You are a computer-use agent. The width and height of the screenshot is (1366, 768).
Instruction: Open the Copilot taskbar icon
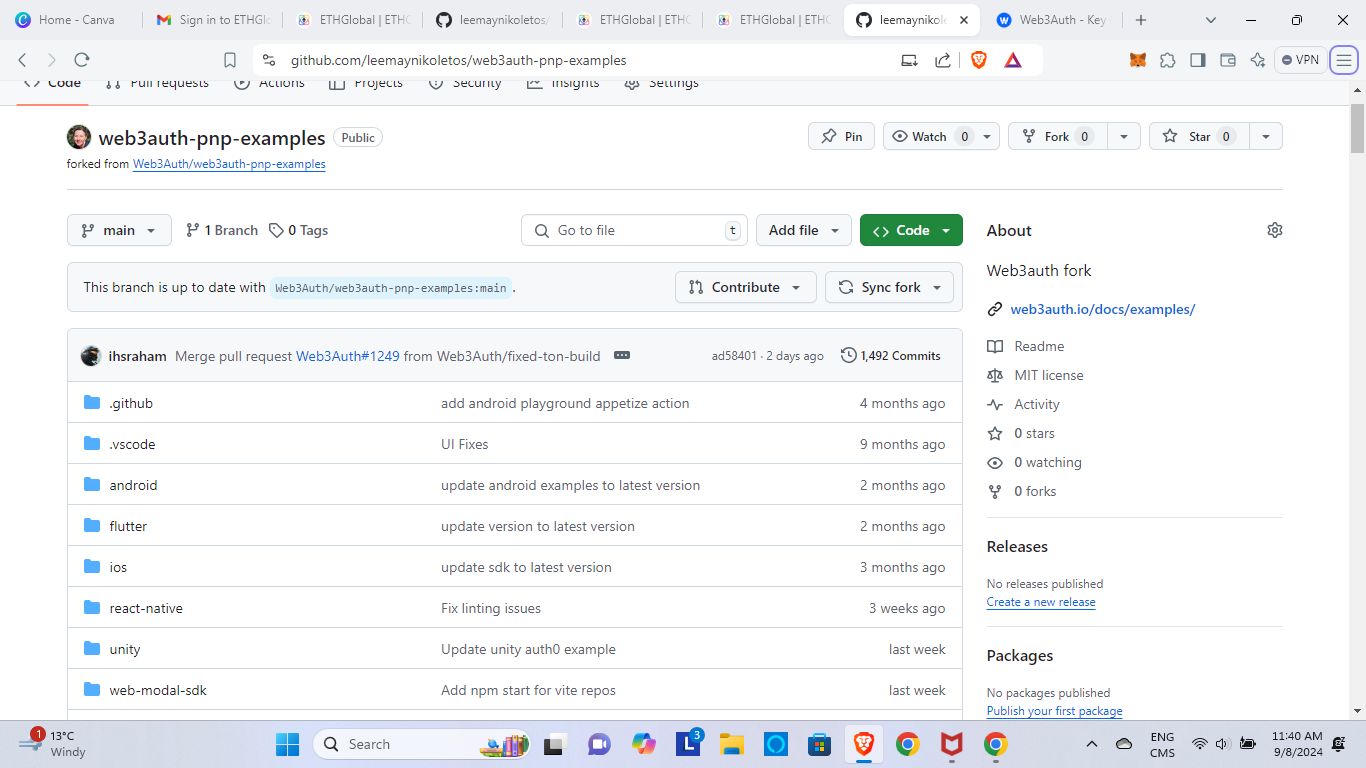coord(644,744)
